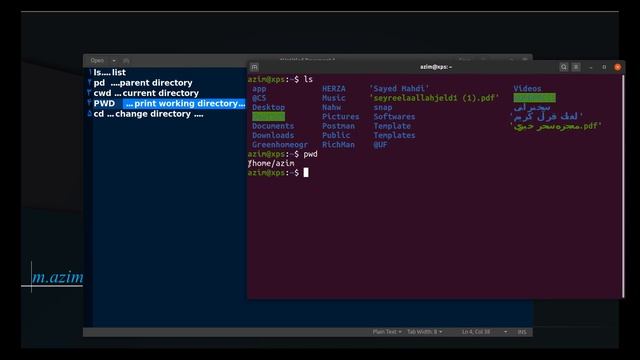Click the 'app' directory in ls output
This screenshot has width=640, height=360.
tap(259, 89)
